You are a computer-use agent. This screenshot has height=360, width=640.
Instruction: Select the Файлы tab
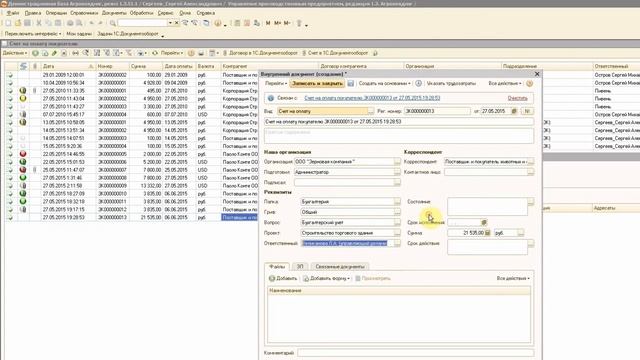pos(277,267)
